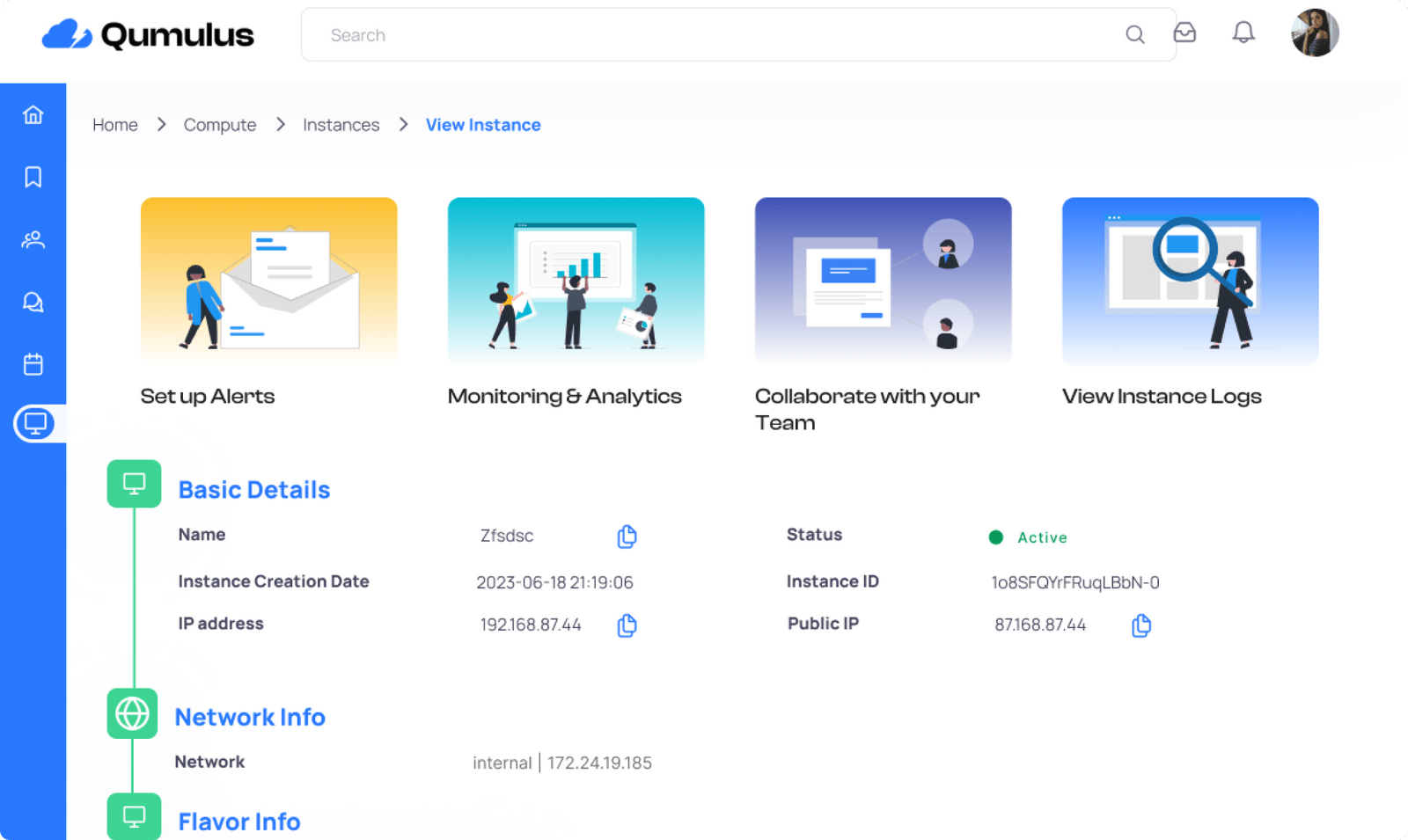Collapse the Network Info section
This screenshot has width=1408, height=840.
(x=250, y=717)
